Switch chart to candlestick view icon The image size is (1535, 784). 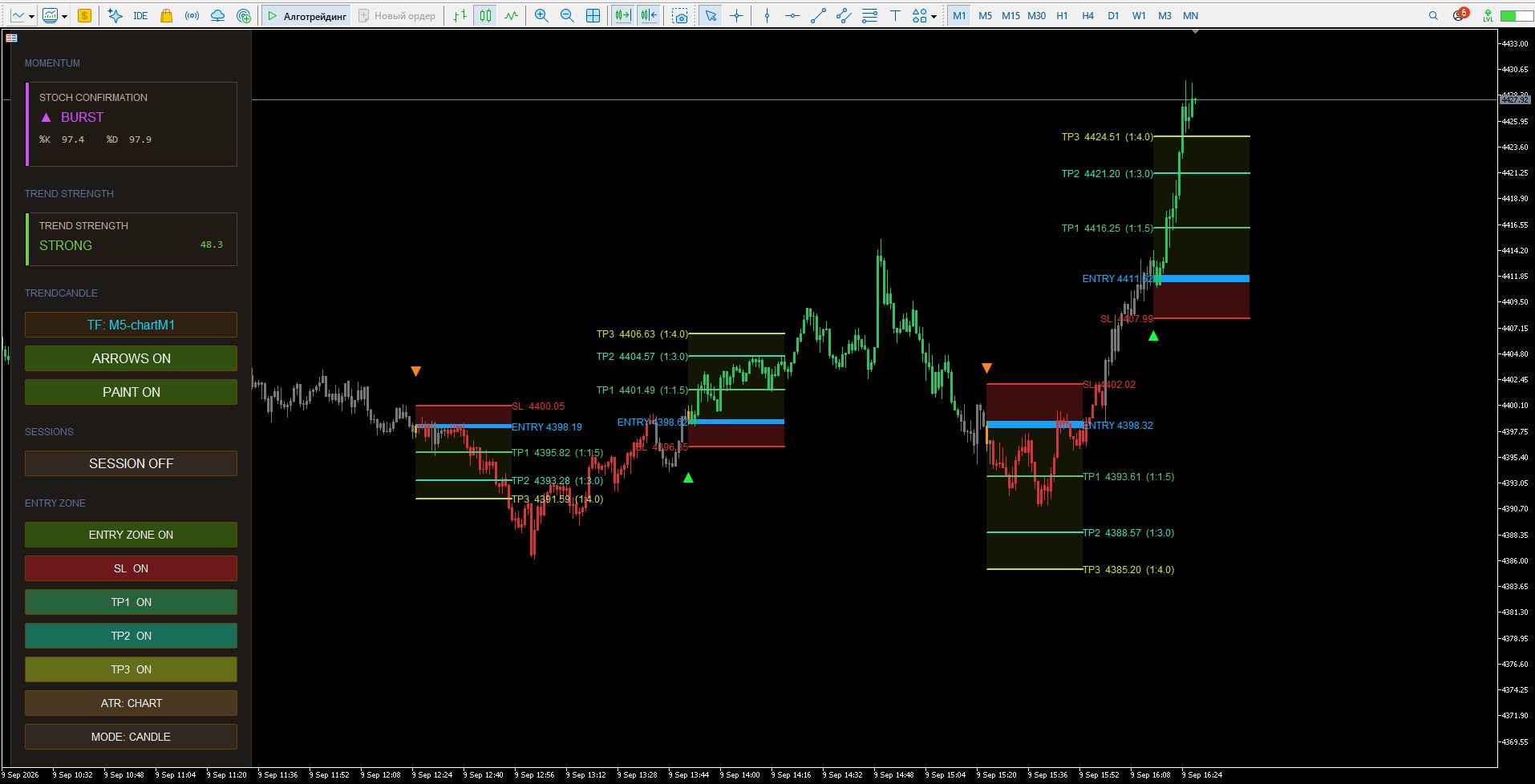(485, 15)
